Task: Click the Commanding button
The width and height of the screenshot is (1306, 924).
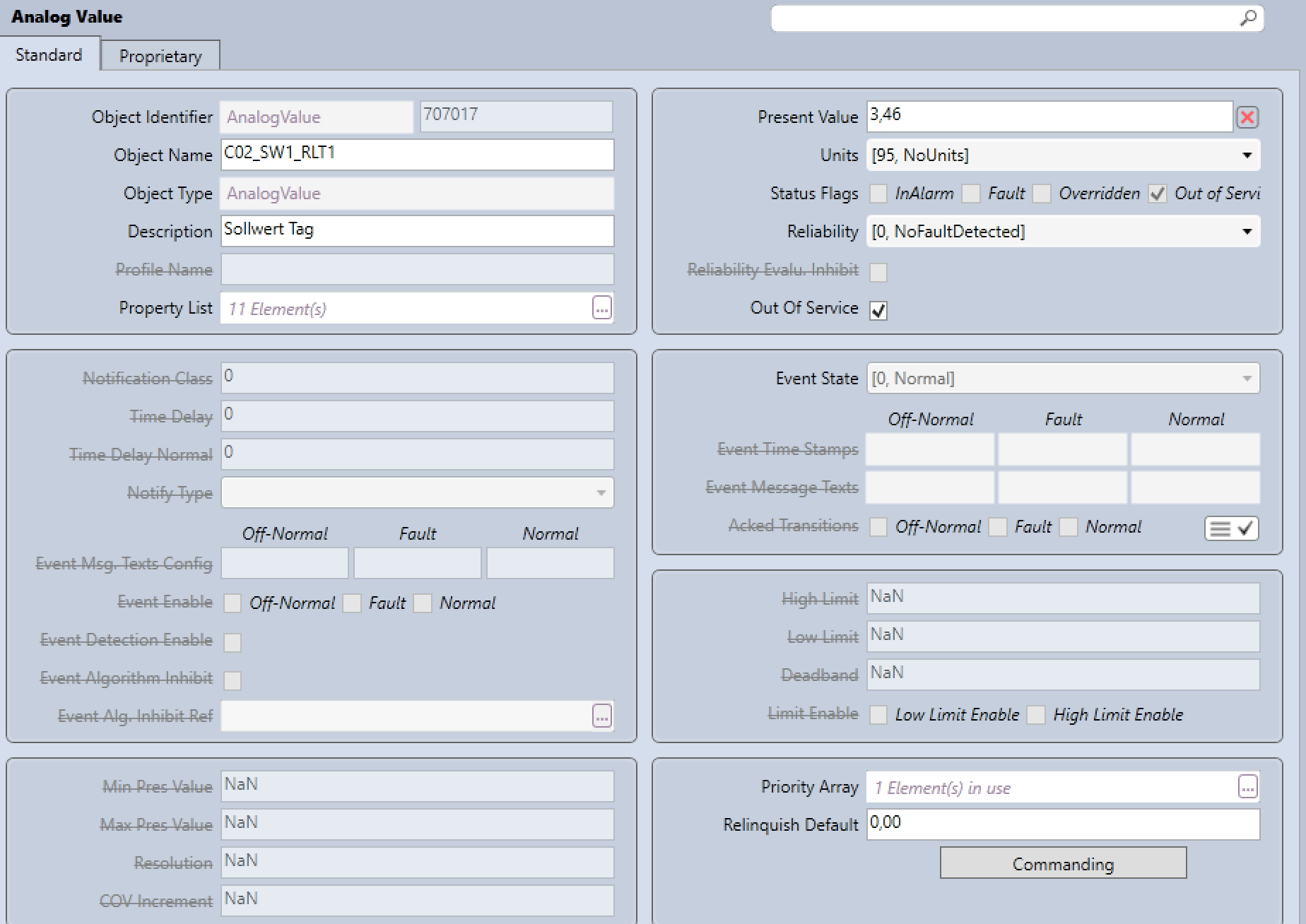Action: click(1063, 863)
